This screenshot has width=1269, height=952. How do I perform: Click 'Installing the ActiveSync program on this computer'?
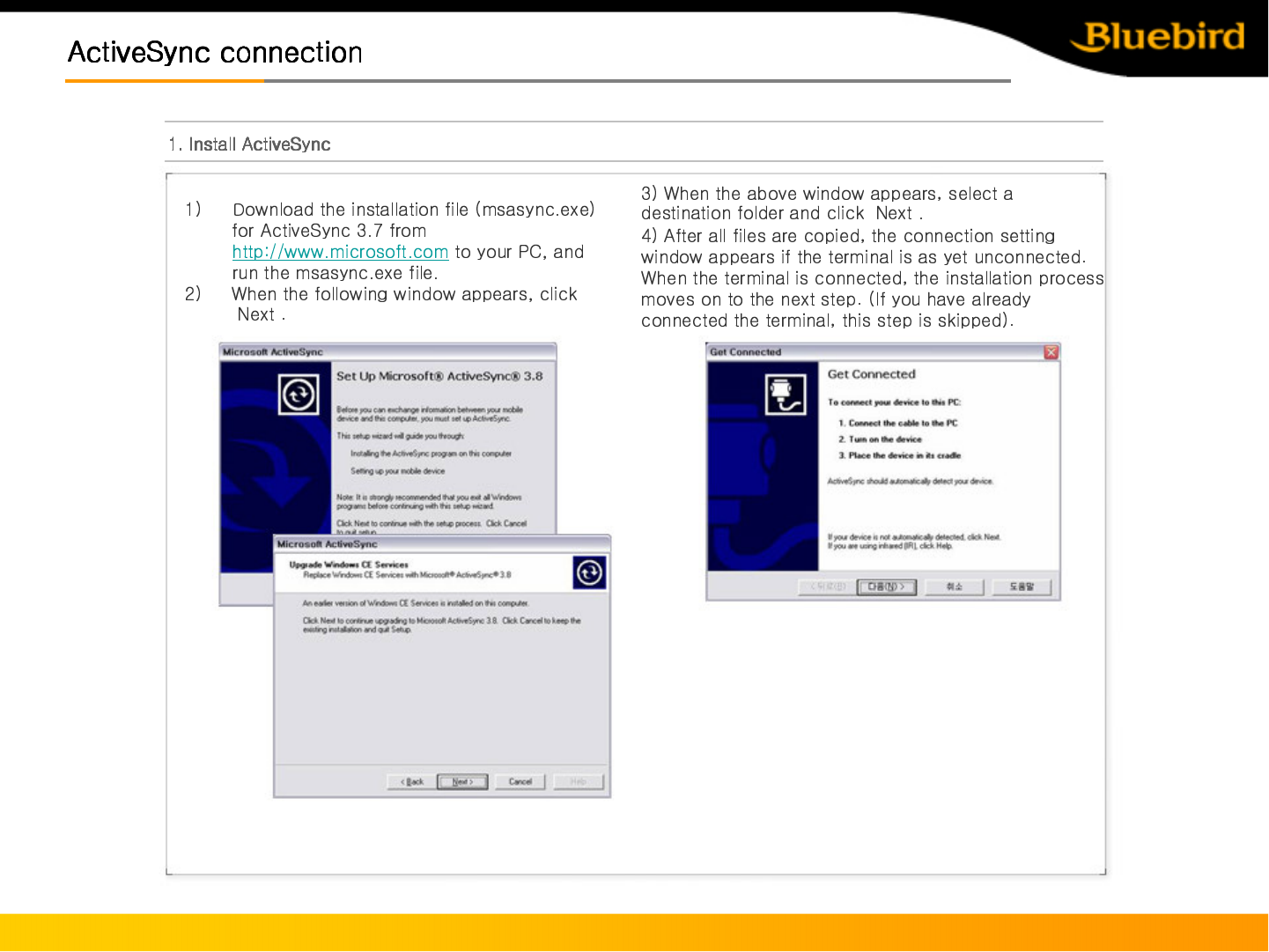point(431,454)
